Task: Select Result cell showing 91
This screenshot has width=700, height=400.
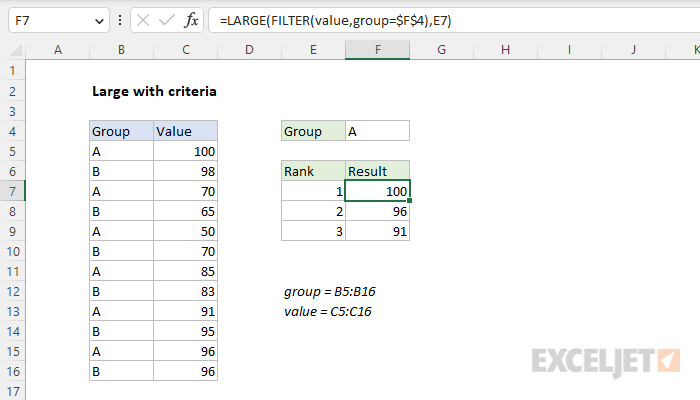Action: (x=378, y=231)
